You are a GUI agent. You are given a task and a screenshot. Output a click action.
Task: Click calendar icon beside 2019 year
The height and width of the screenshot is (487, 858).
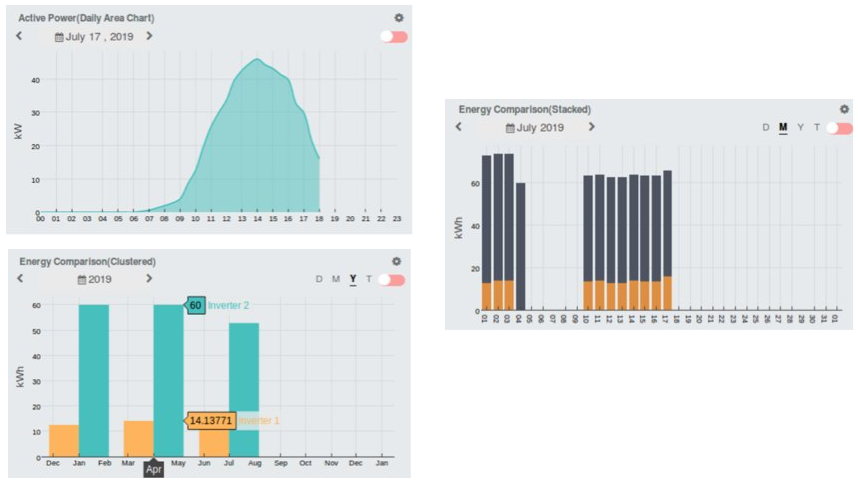pos(82,280)
